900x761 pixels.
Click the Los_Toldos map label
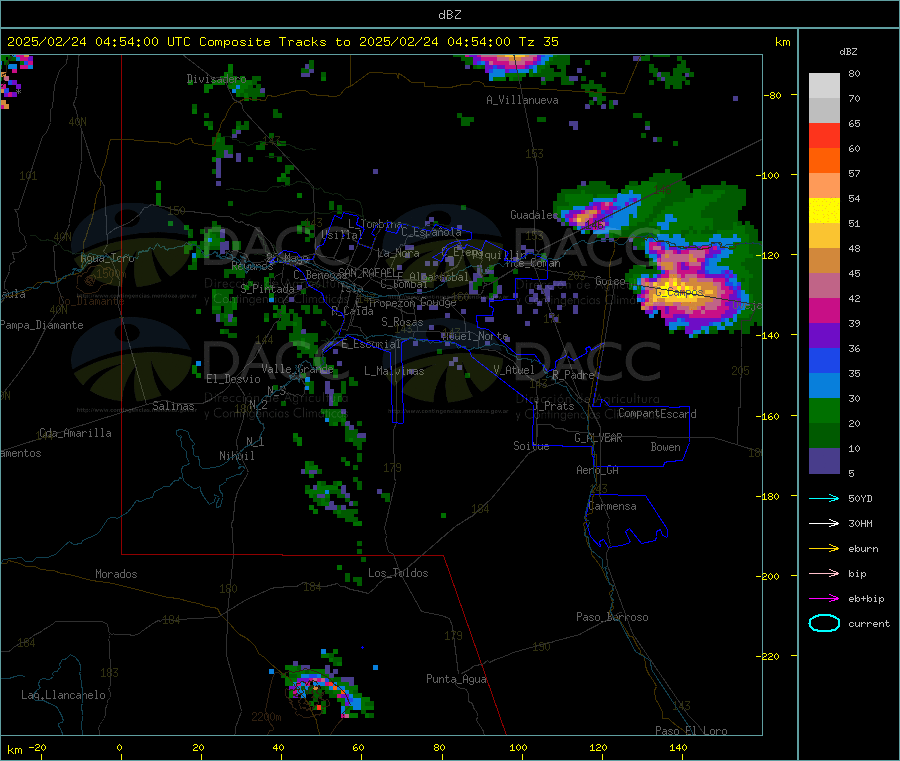(x=398, y=573)
